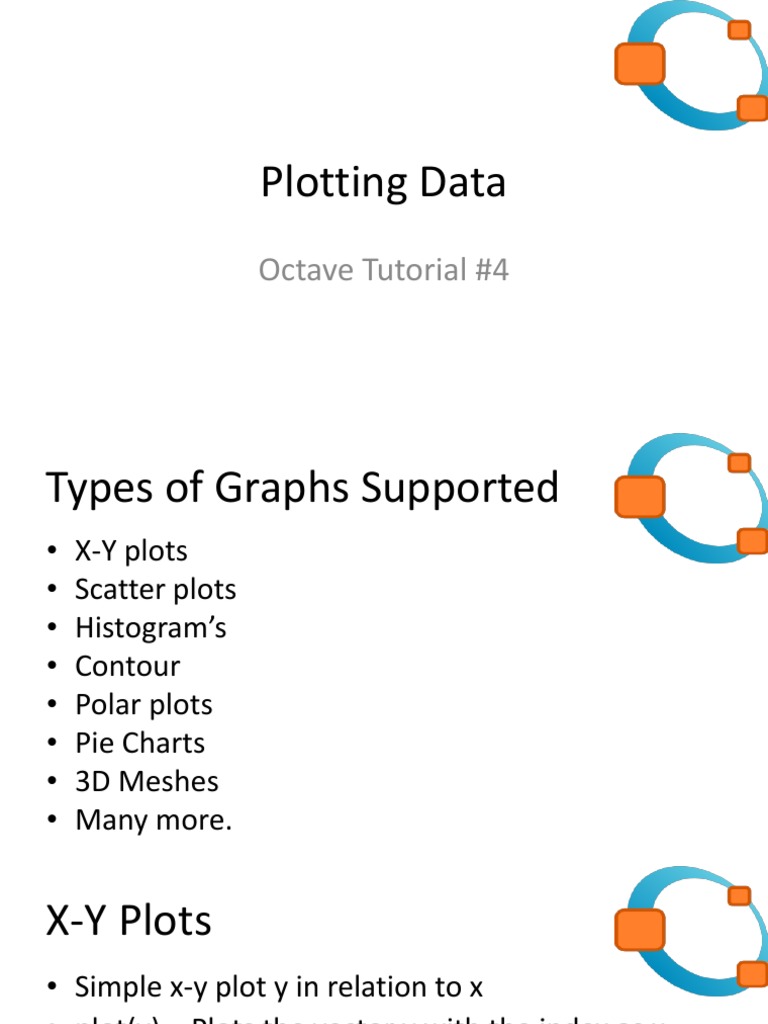Click the Octave logo on the title slide
Image resolution: width=768 pixels, height=1024 pixels.
point(690,67)
